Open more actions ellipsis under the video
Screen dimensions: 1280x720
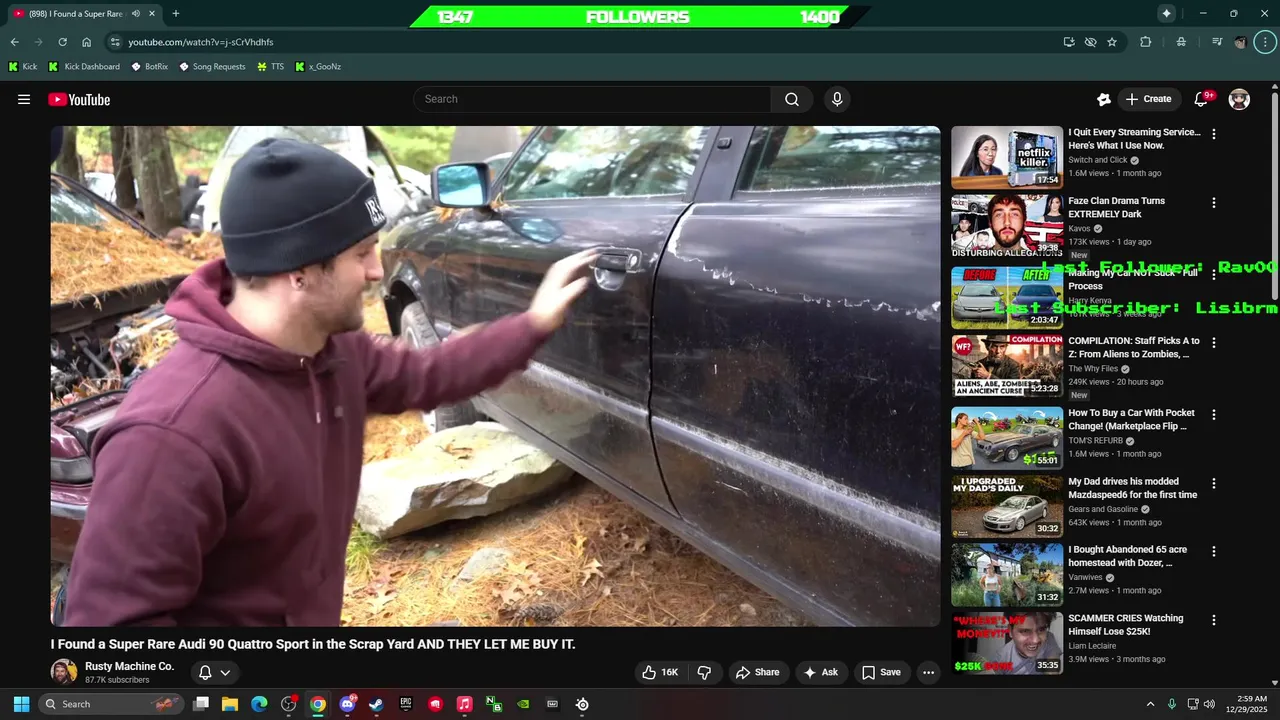pos(928,672)
